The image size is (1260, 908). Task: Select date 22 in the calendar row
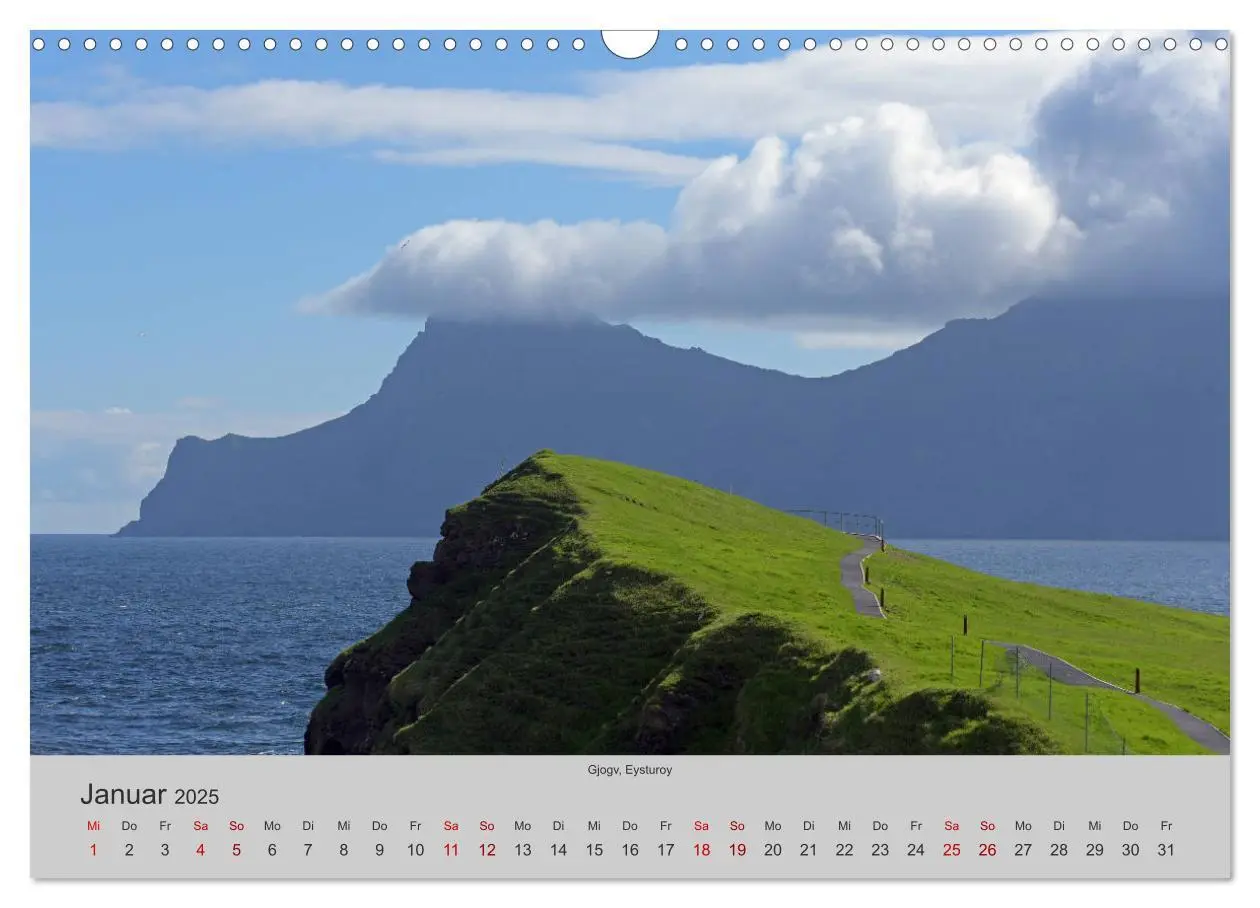pos(844,850)
